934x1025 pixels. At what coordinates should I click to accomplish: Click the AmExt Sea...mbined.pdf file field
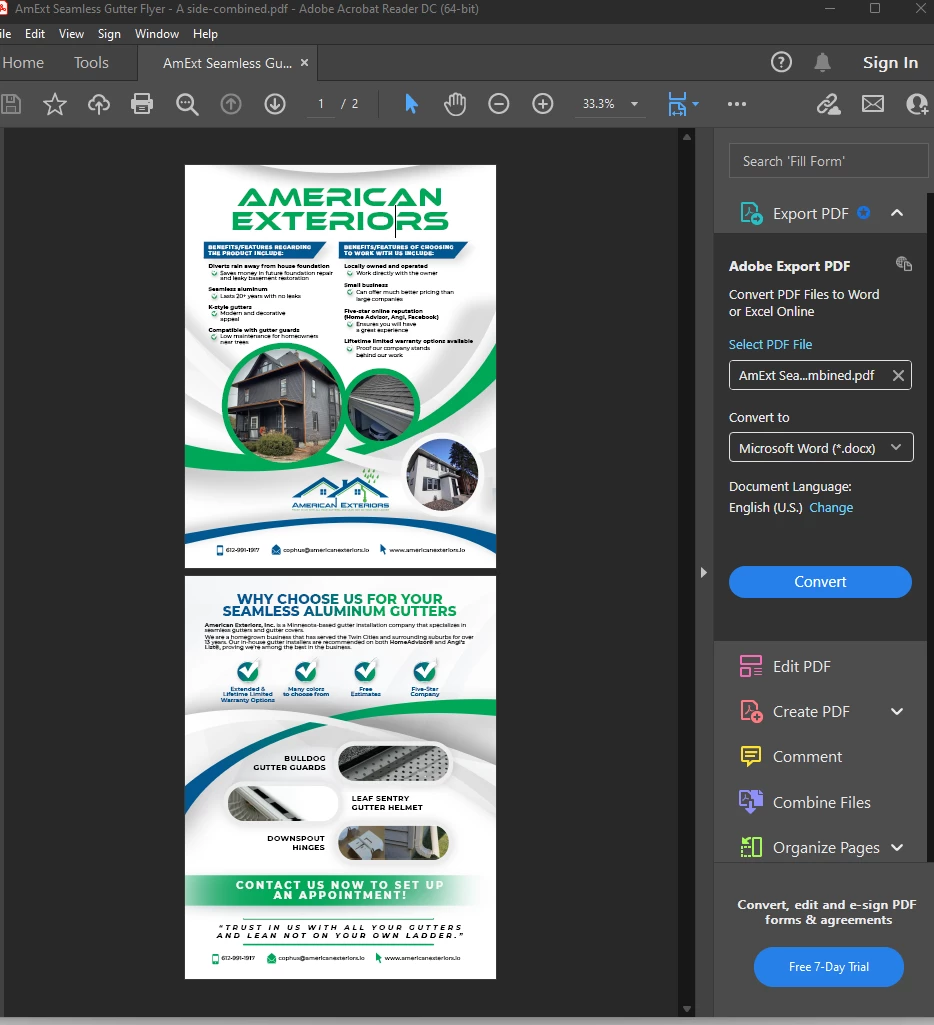coord(820,376)
